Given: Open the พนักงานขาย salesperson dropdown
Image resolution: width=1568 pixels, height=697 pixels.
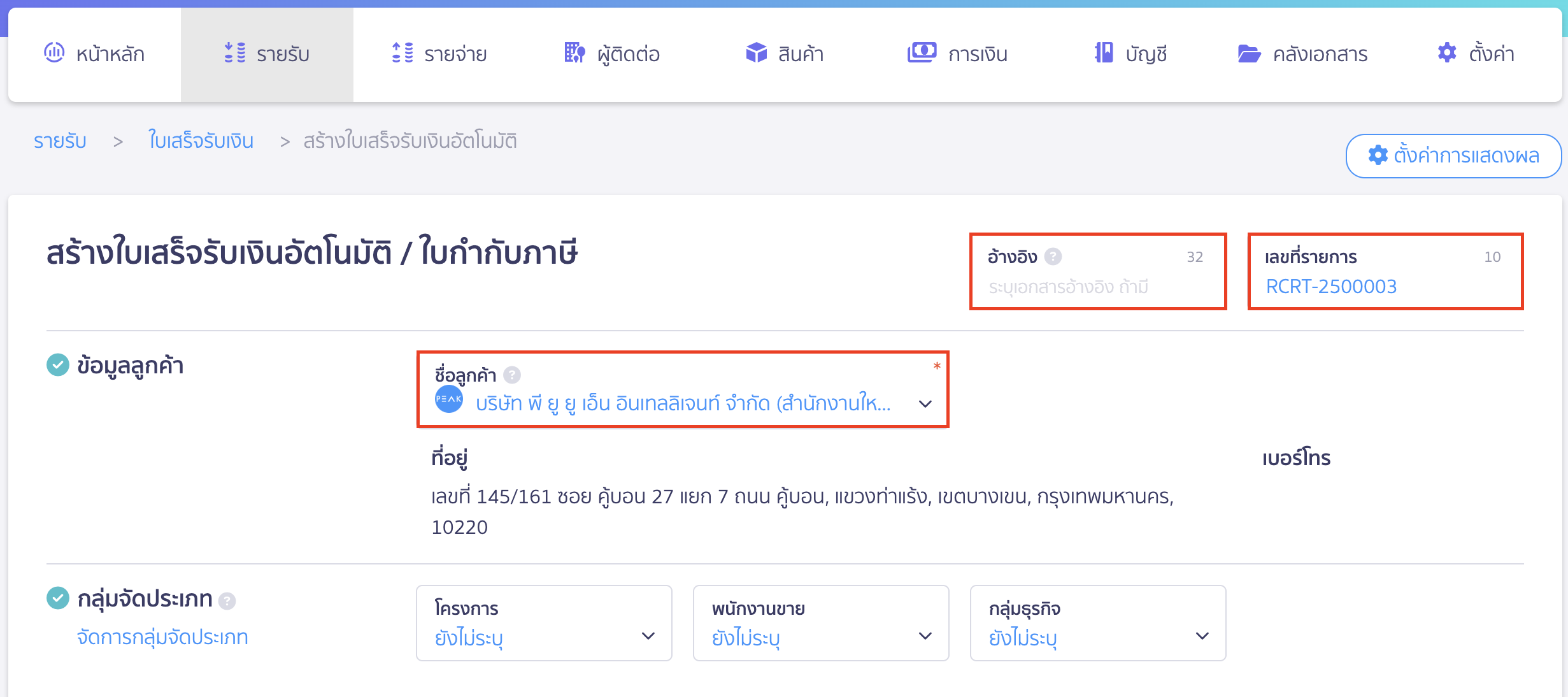Looking at the screenshot, I should (821, 623).
